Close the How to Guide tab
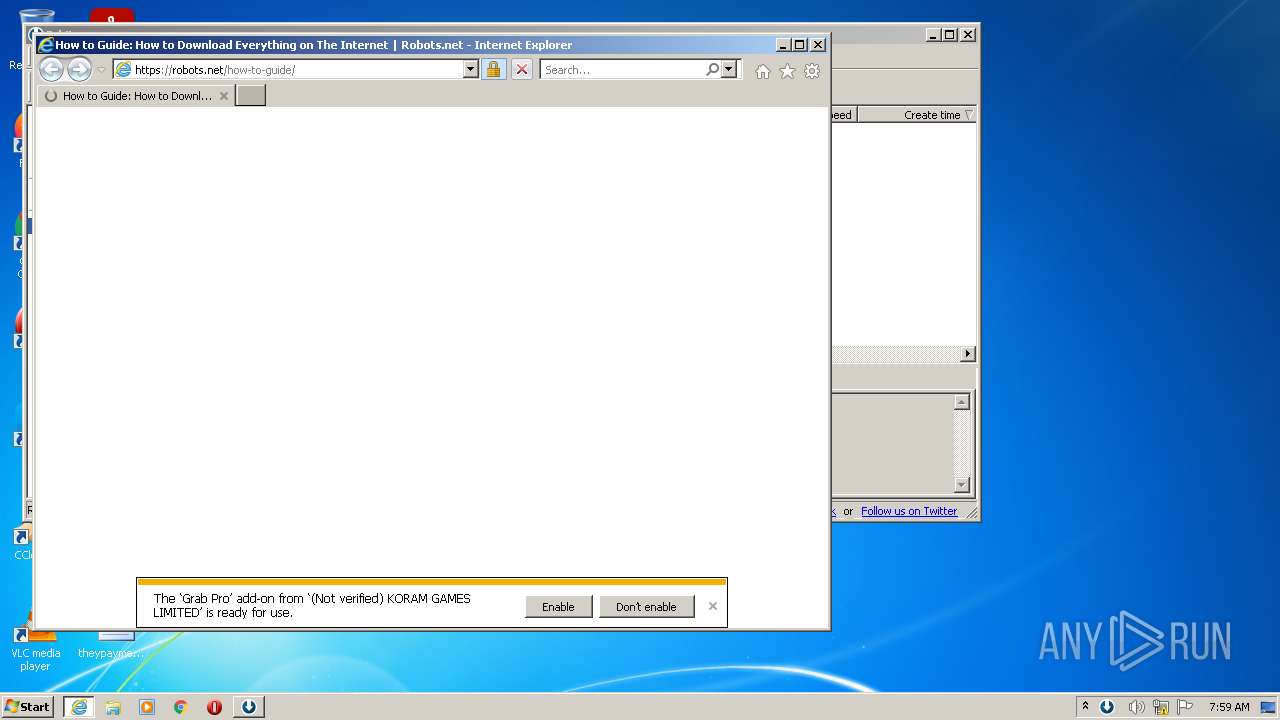Screen dimensions: 1280x720 224,96
